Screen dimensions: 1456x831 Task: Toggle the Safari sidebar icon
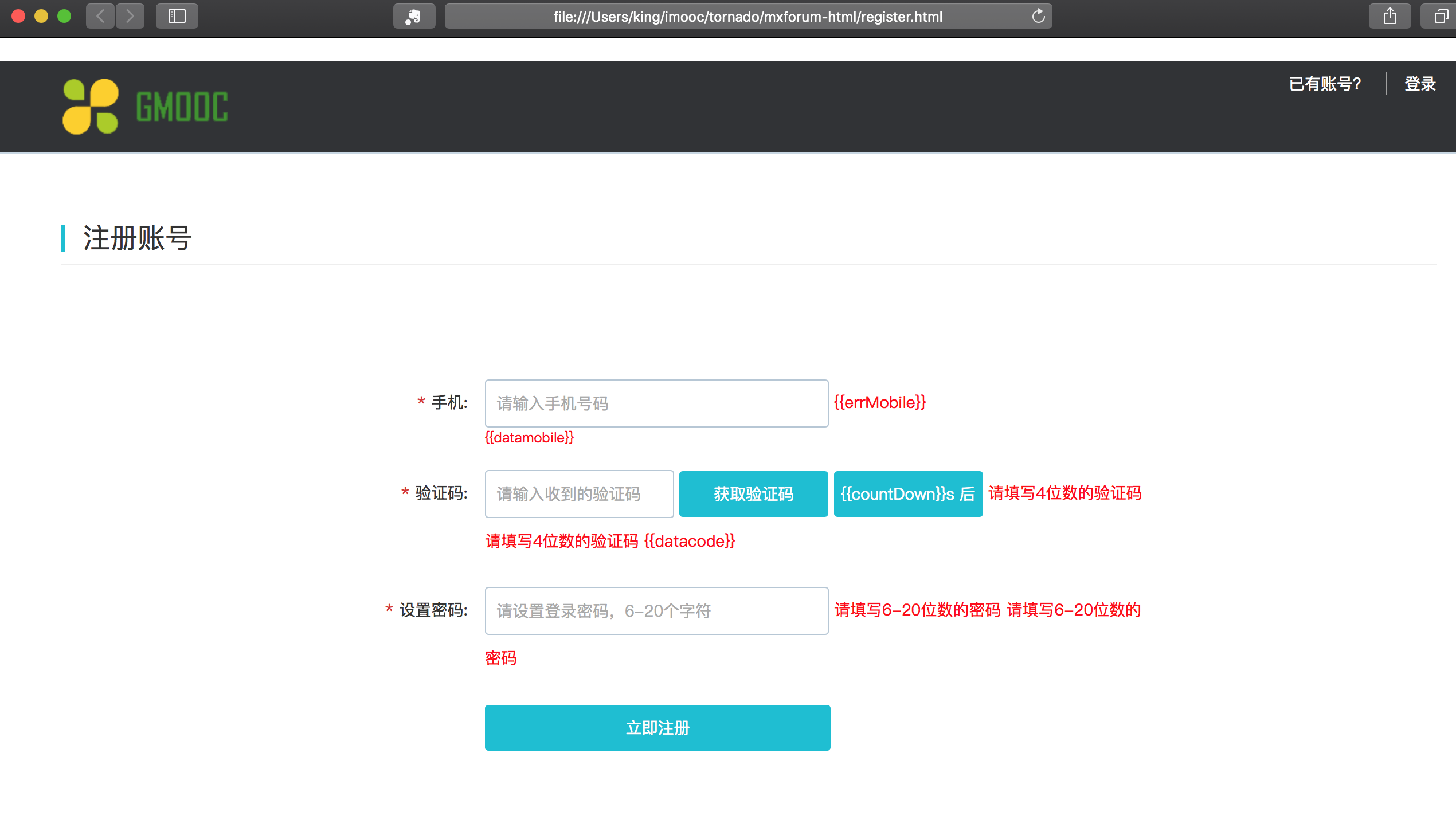pyautogui.click(x=177, y=16)
